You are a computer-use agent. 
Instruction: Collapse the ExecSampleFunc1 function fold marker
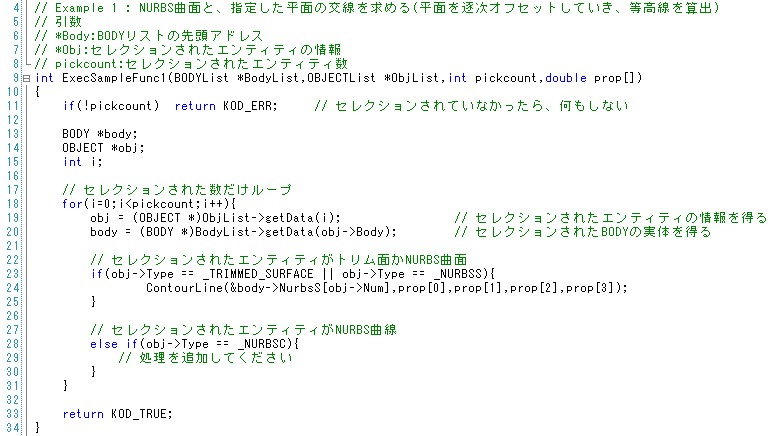26,78
